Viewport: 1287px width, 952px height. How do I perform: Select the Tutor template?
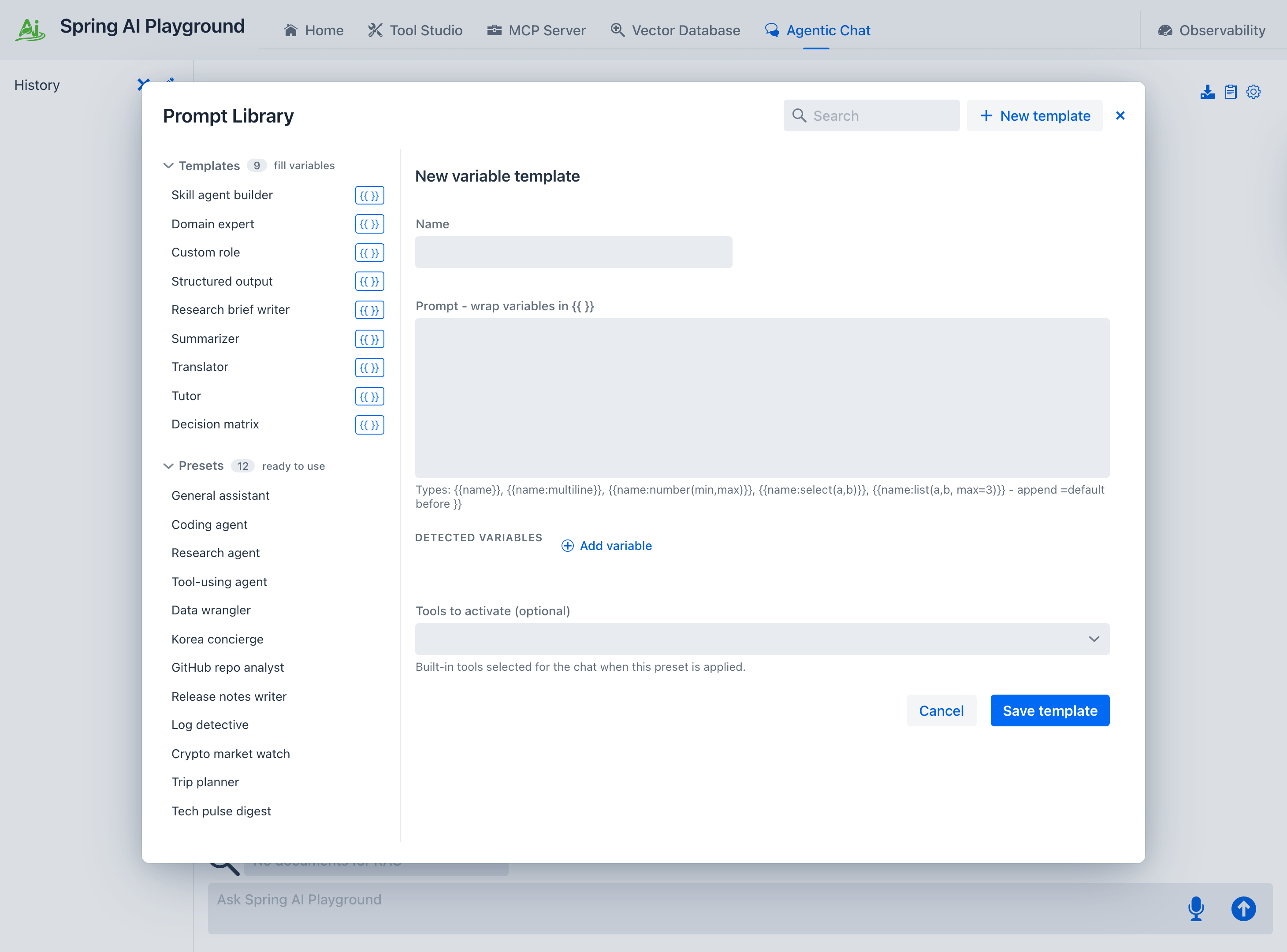(x=186, y=396)
